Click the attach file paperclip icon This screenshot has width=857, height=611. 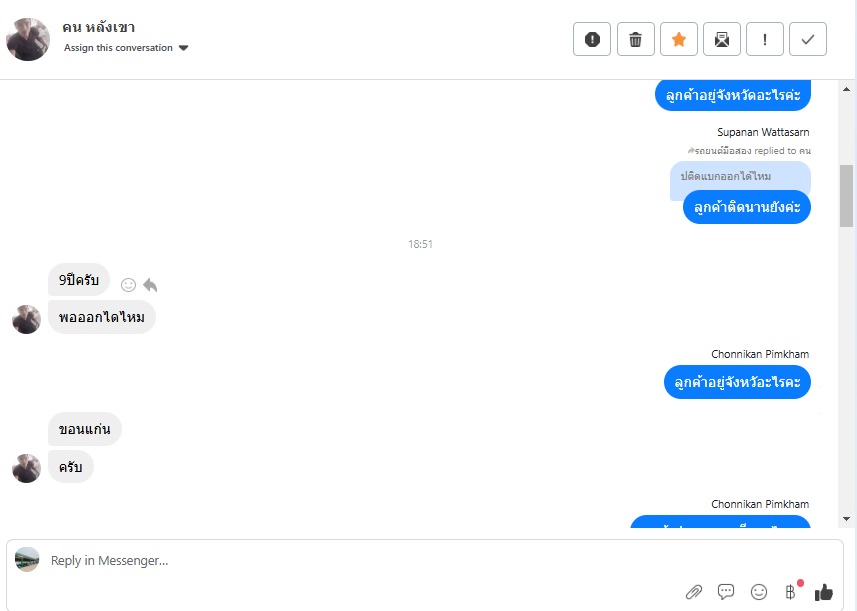click(694, 592)
